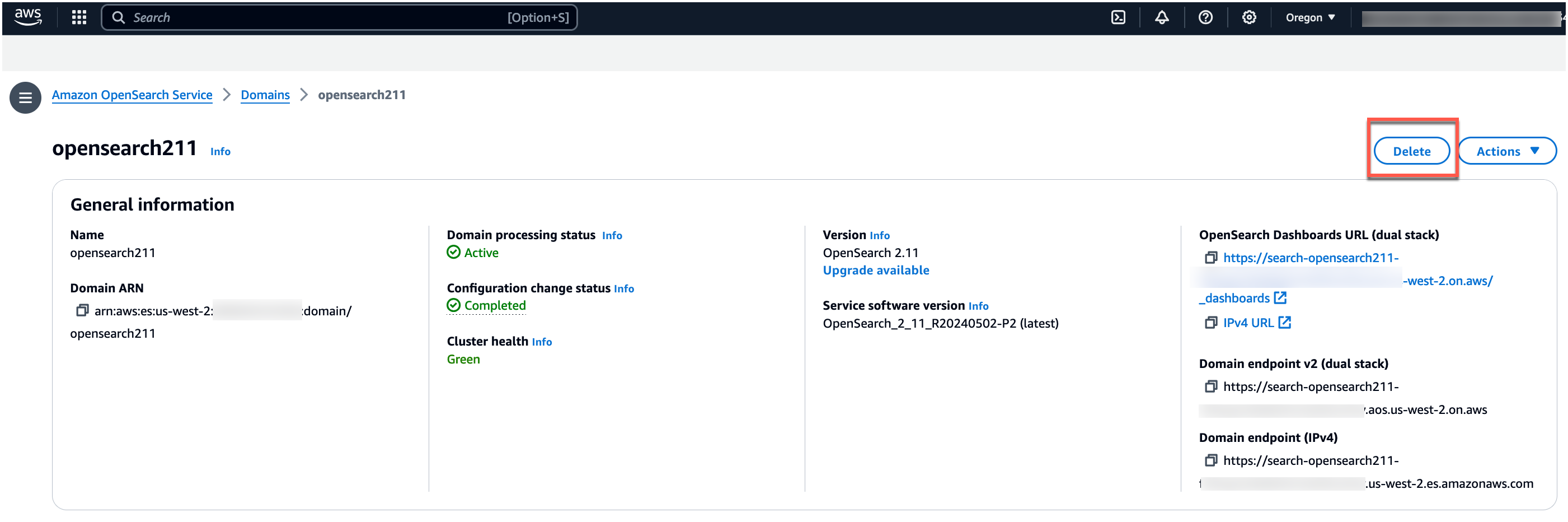
Task: Open the side navigation hamburger menu
Action: coord(26,97)
